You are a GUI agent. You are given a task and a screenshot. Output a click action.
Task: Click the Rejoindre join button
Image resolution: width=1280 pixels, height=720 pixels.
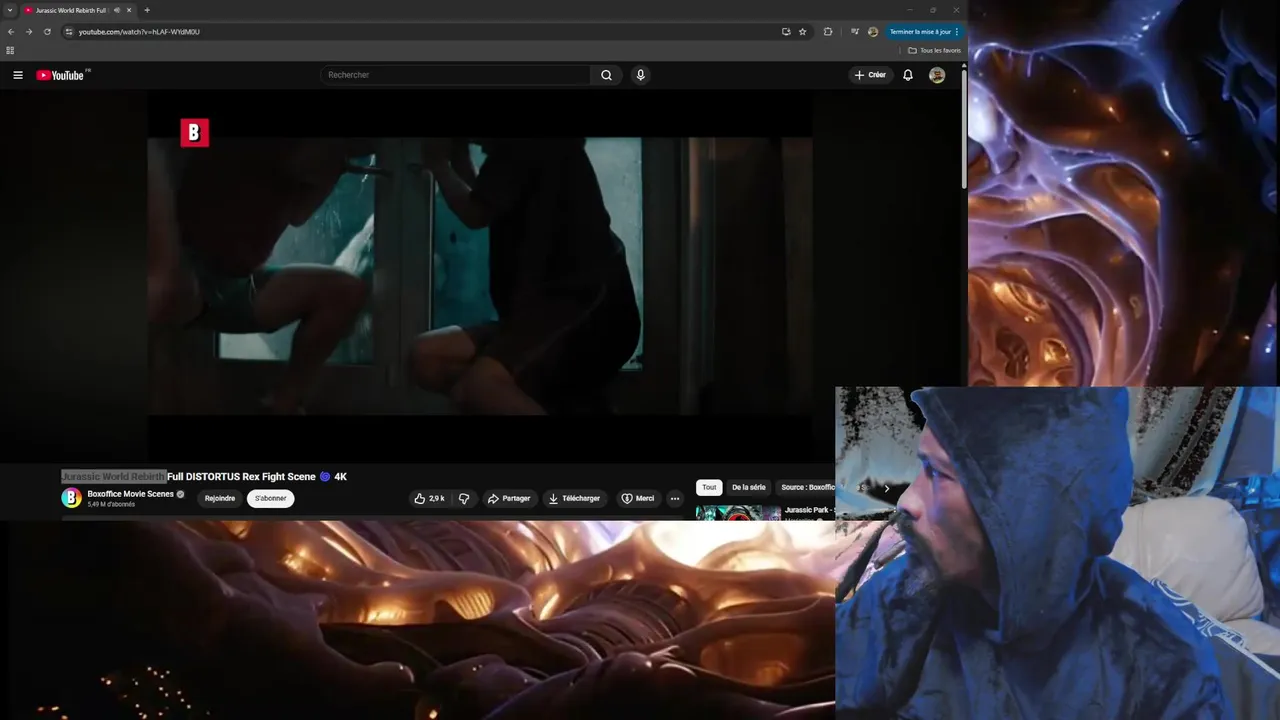click(220, 498)
